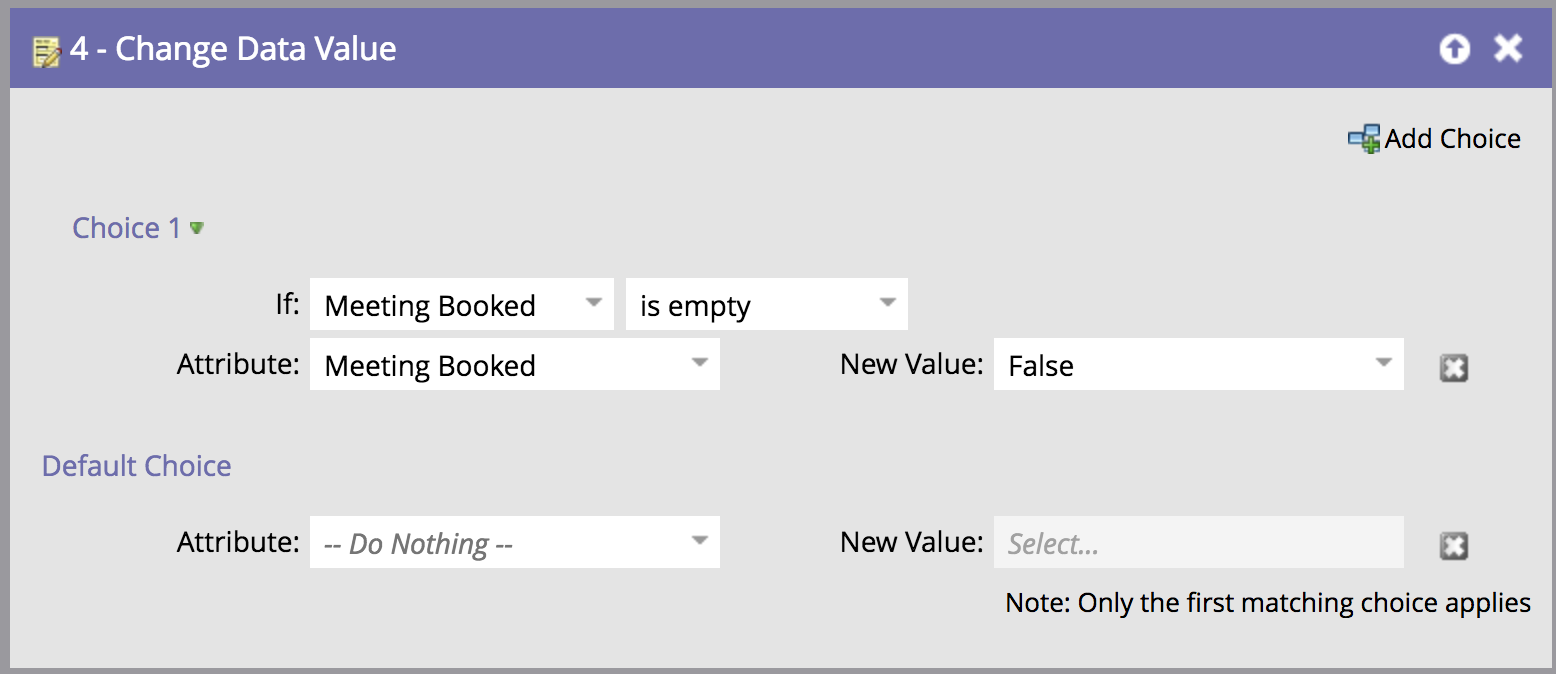Click the Change Data Value notepad icon
The height and width of the screenshot is (674, 1556).
coord(46,51)
